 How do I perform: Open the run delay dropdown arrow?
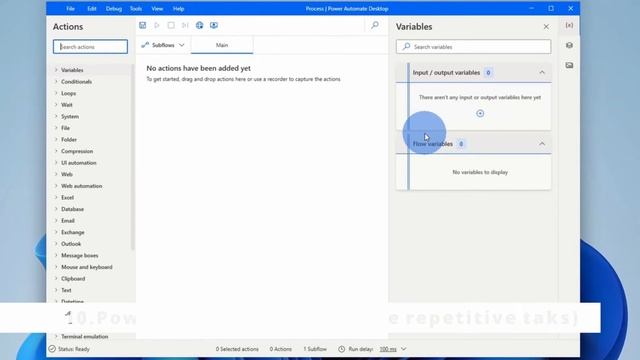pyautogui.click(x=403, y=349)
